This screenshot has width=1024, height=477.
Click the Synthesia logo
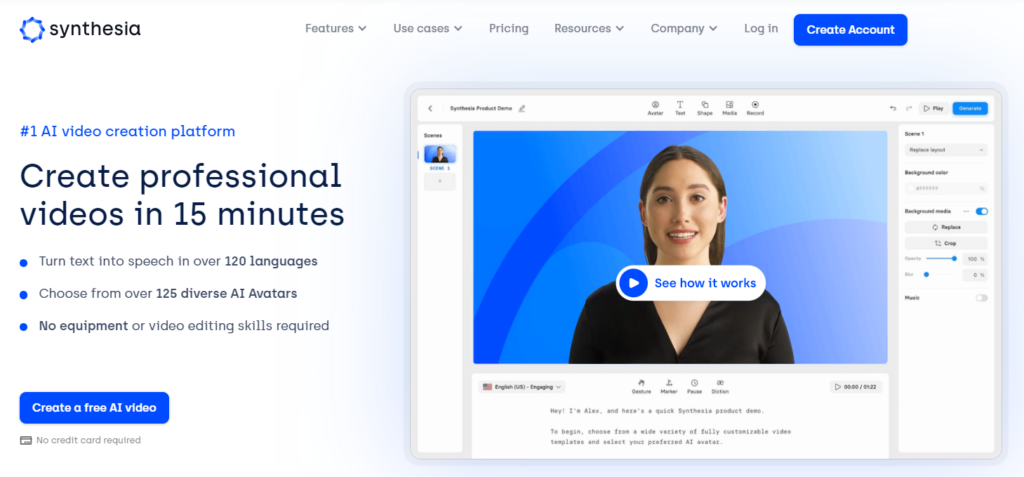80,29
